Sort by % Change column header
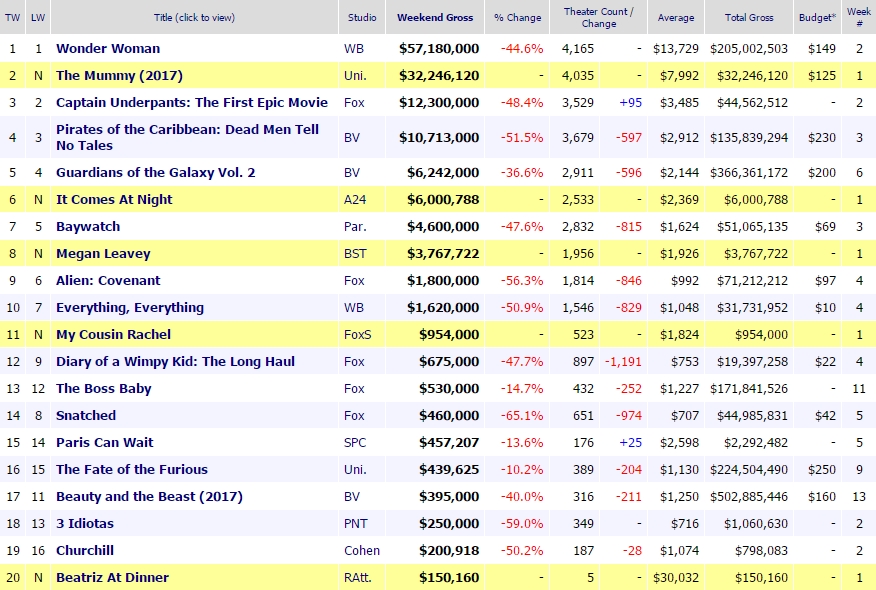The image size is (876, 590). (x=517, y=17)
